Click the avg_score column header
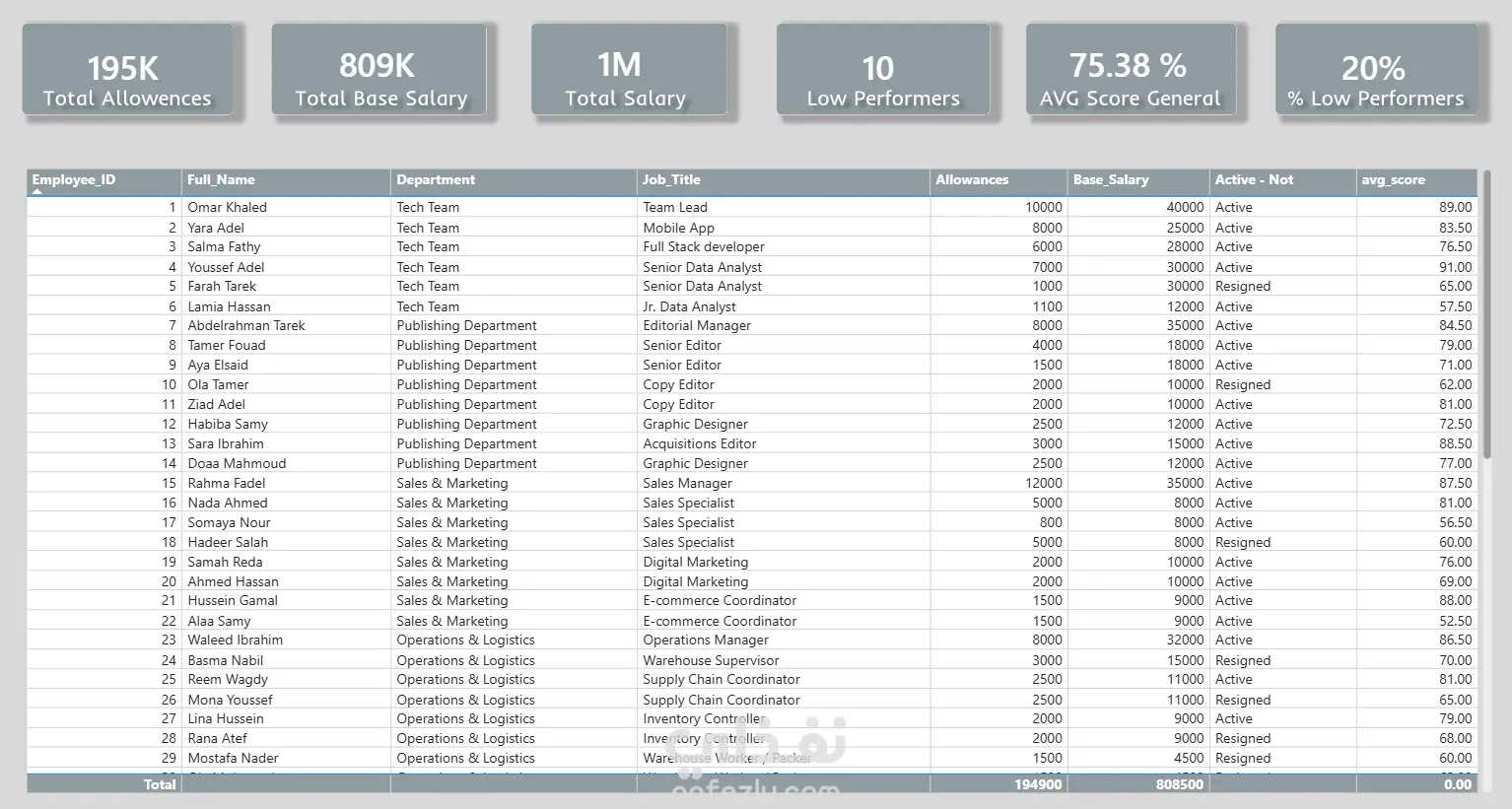 pos(1416,180)
